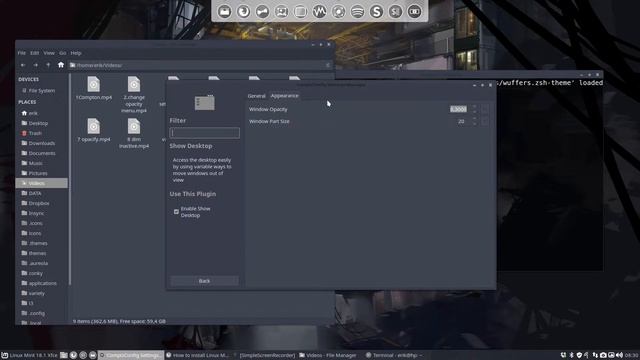Image resolution: width=640 pixels, height=360 pixels.
Task: Open the Dropbox sidebar entry
Action: 35,203
